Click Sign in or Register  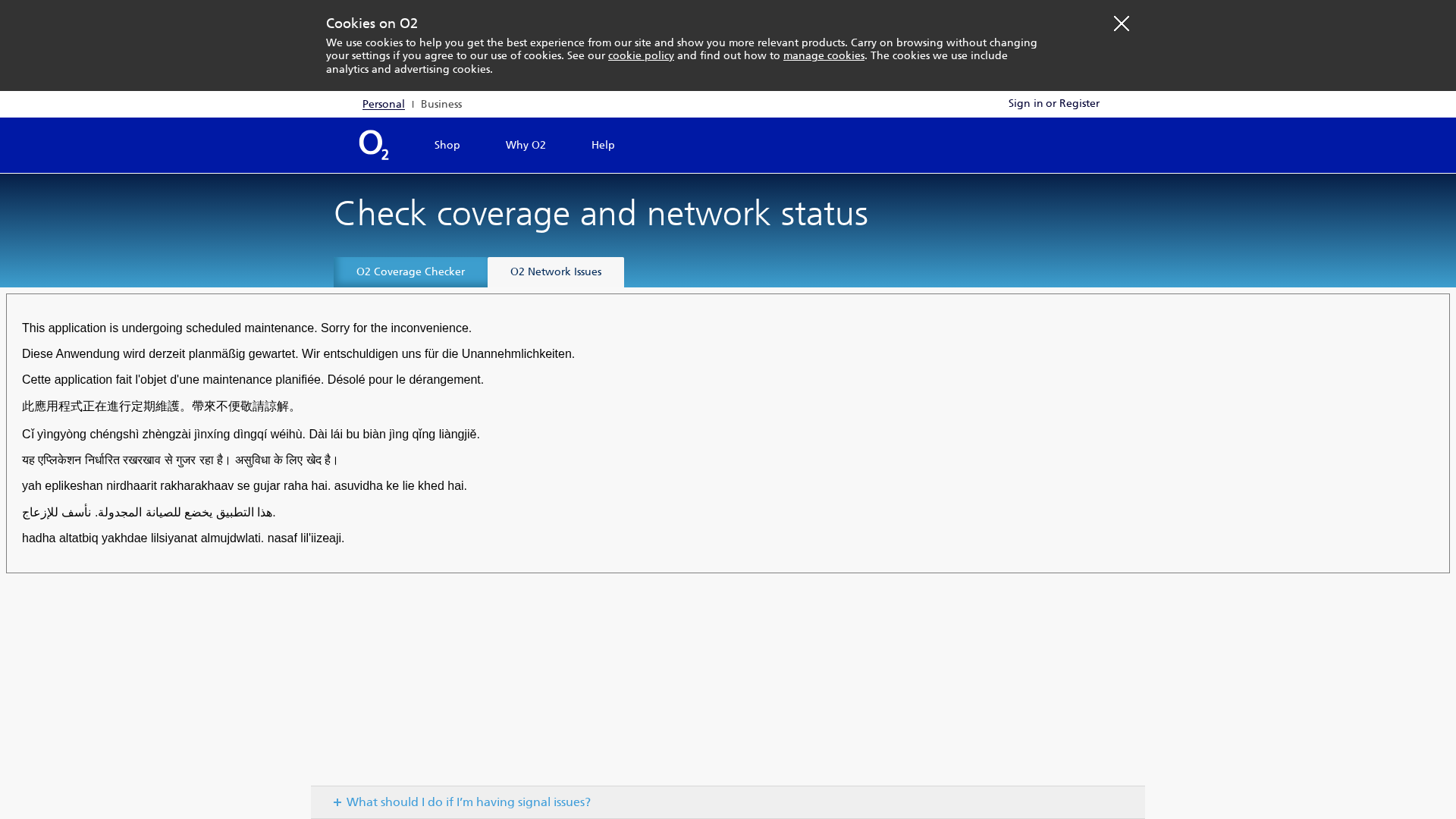pos(1053,103)
